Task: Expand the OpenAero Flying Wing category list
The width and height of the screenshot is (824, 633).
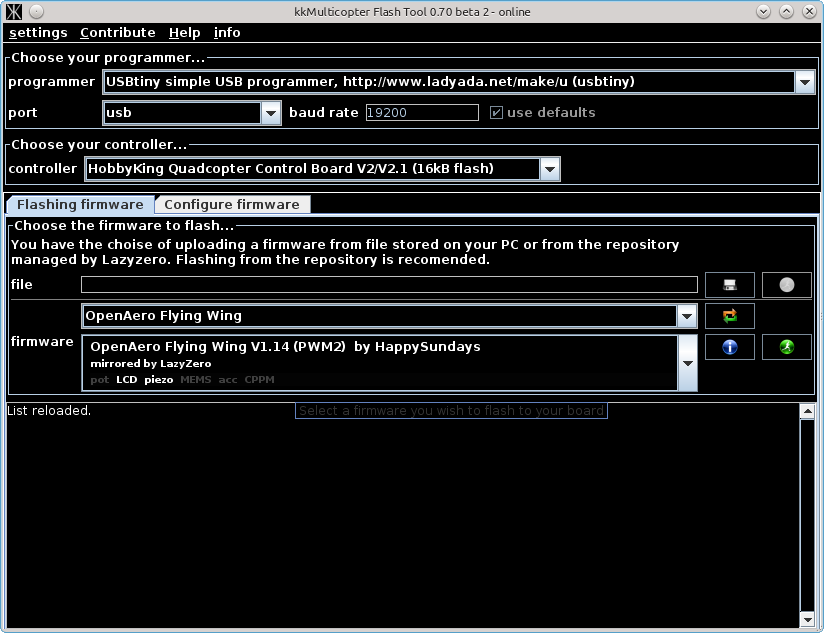Action: point(687,315)
